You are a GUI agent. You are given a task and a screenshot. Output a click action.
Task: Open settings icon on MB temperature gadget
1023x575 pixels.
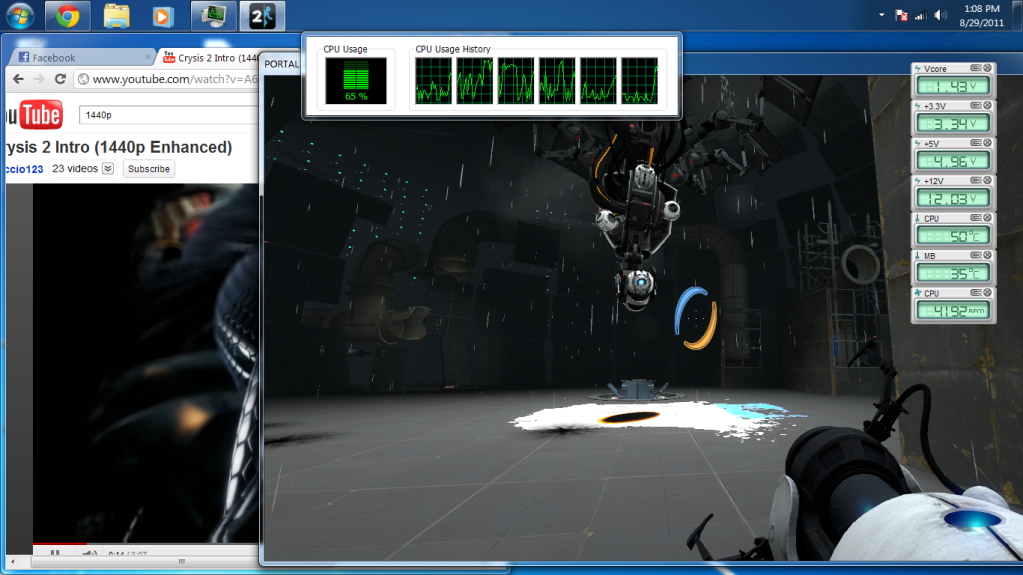pos(976,255)
